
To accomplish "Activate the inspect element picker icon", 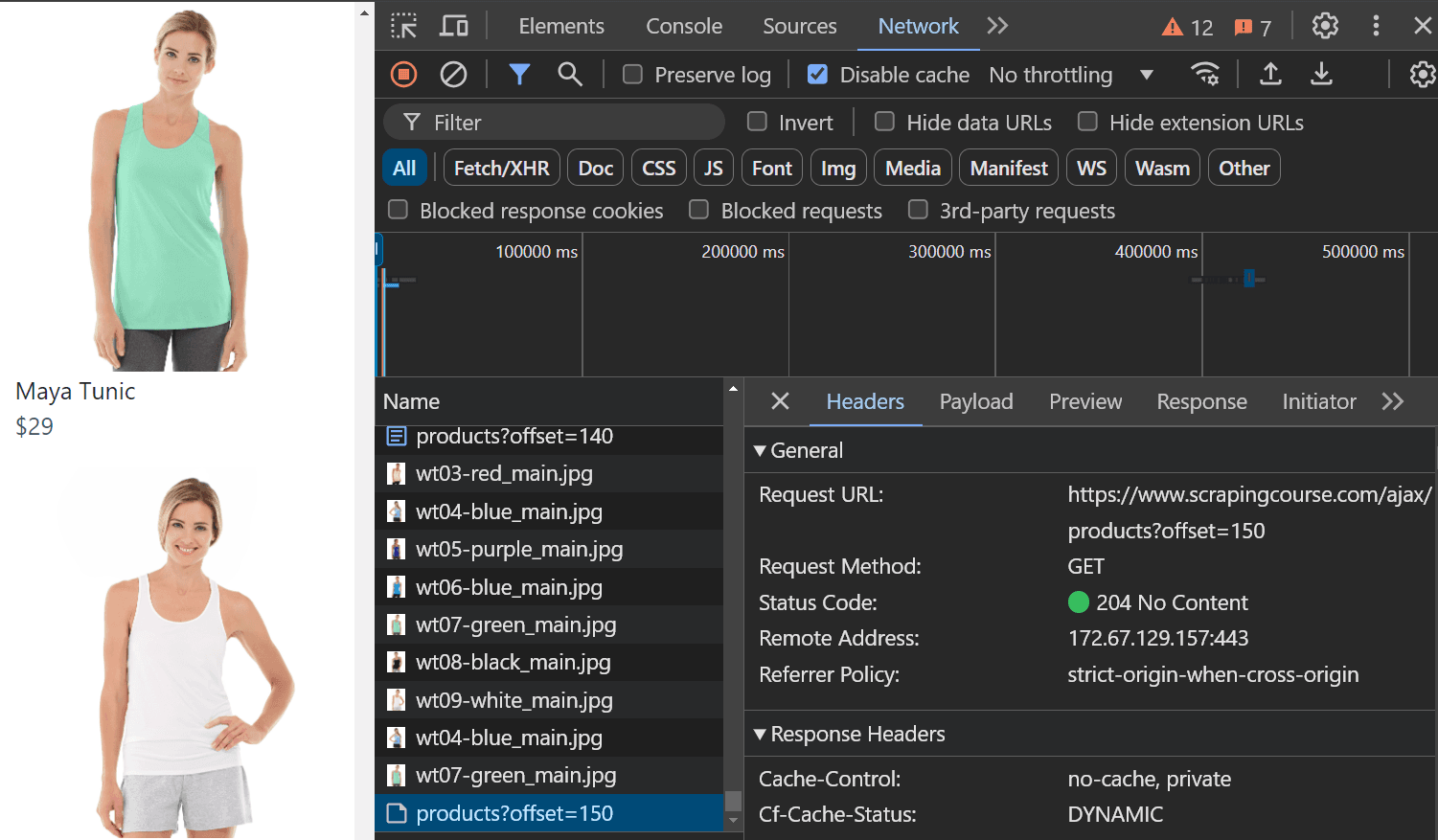I will pyautogui.click(x=403, y=26).
